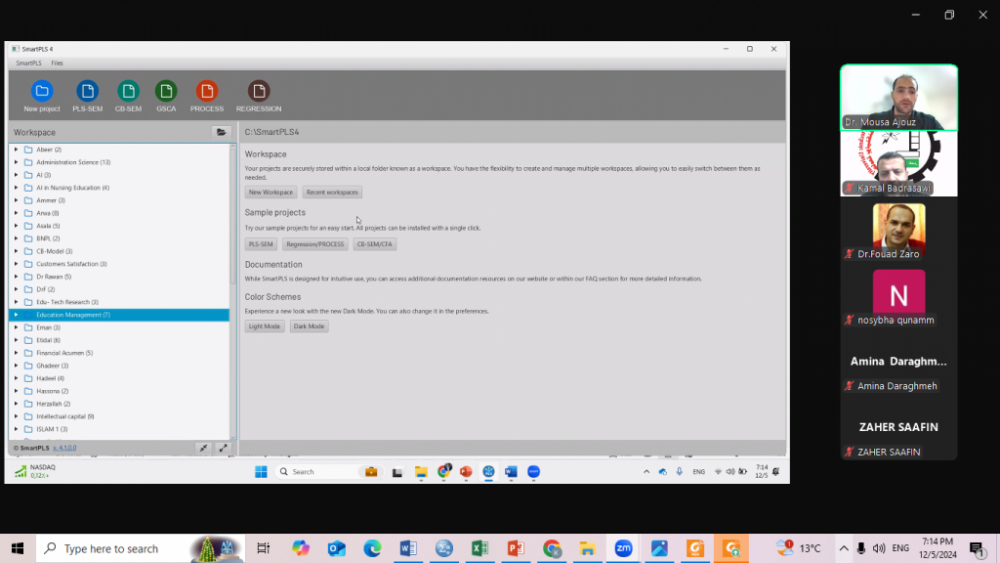
Task: Create a new PLS-SEM model from toolbar
Action: pyautogui.click(x=87, y=96)
